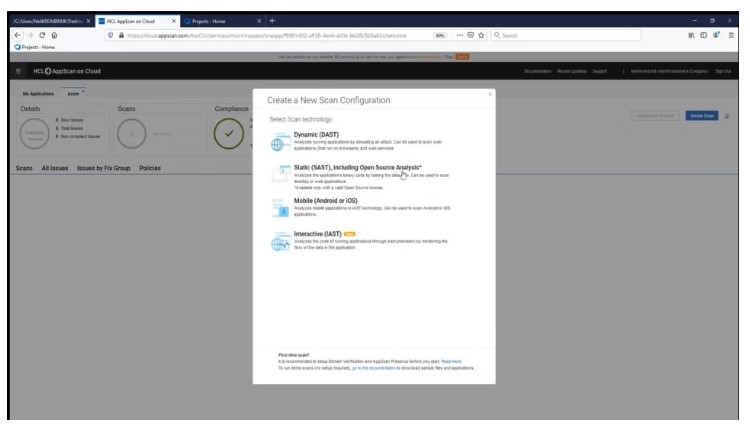
Task: Toggle the Firefox sidebar icon
Action: tap(704, 35)
